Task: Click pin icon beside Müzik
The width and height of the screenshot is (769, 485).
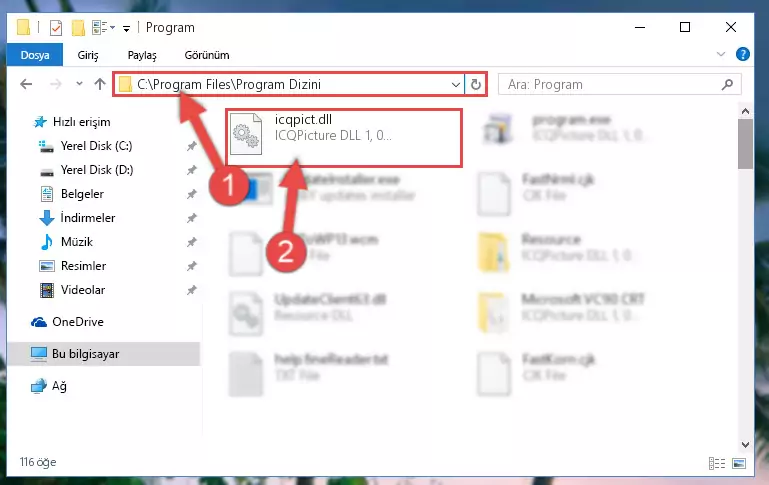Action: pos(191,242)
